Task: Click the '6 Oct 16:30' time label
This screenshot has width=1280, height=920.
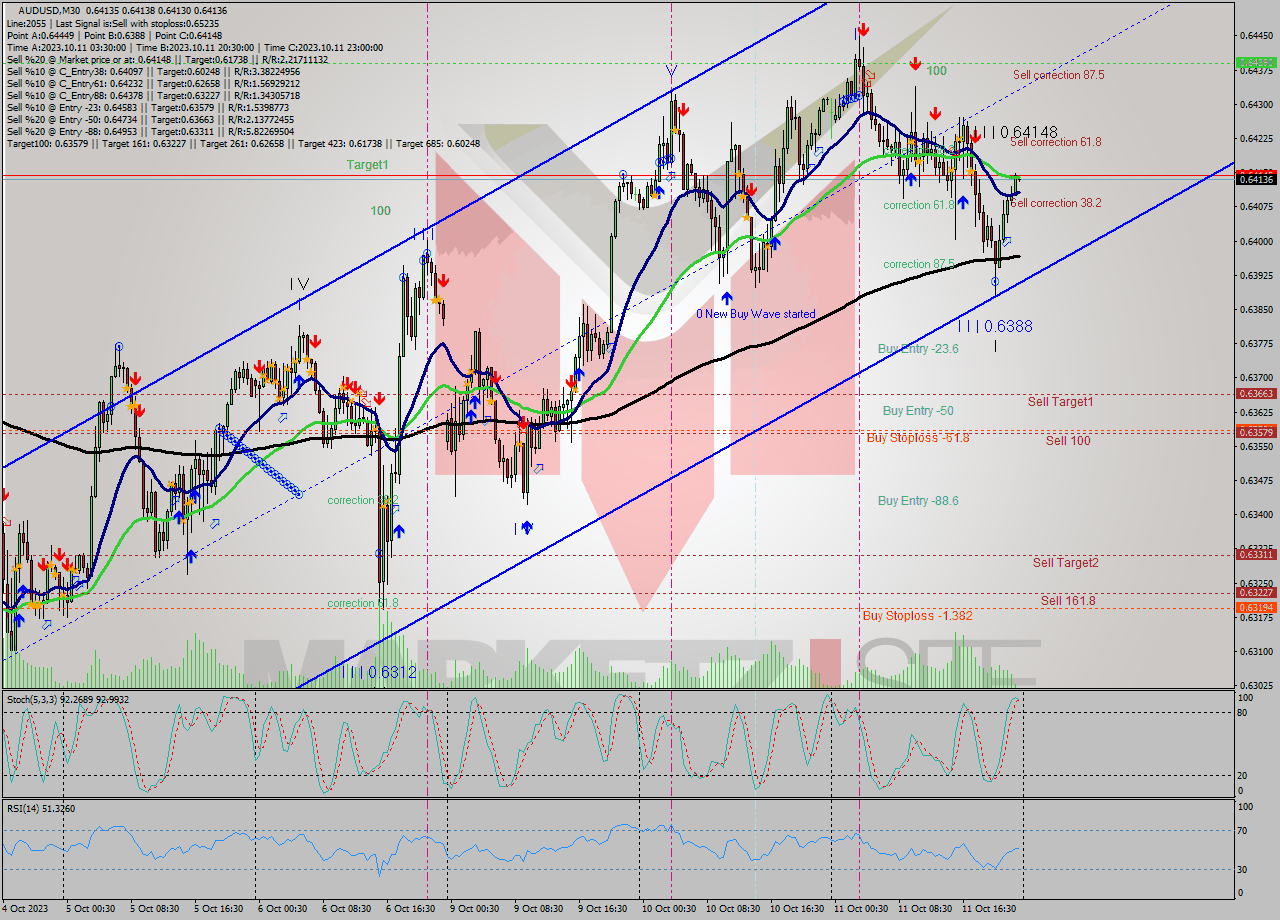Action: coord(410,909)
